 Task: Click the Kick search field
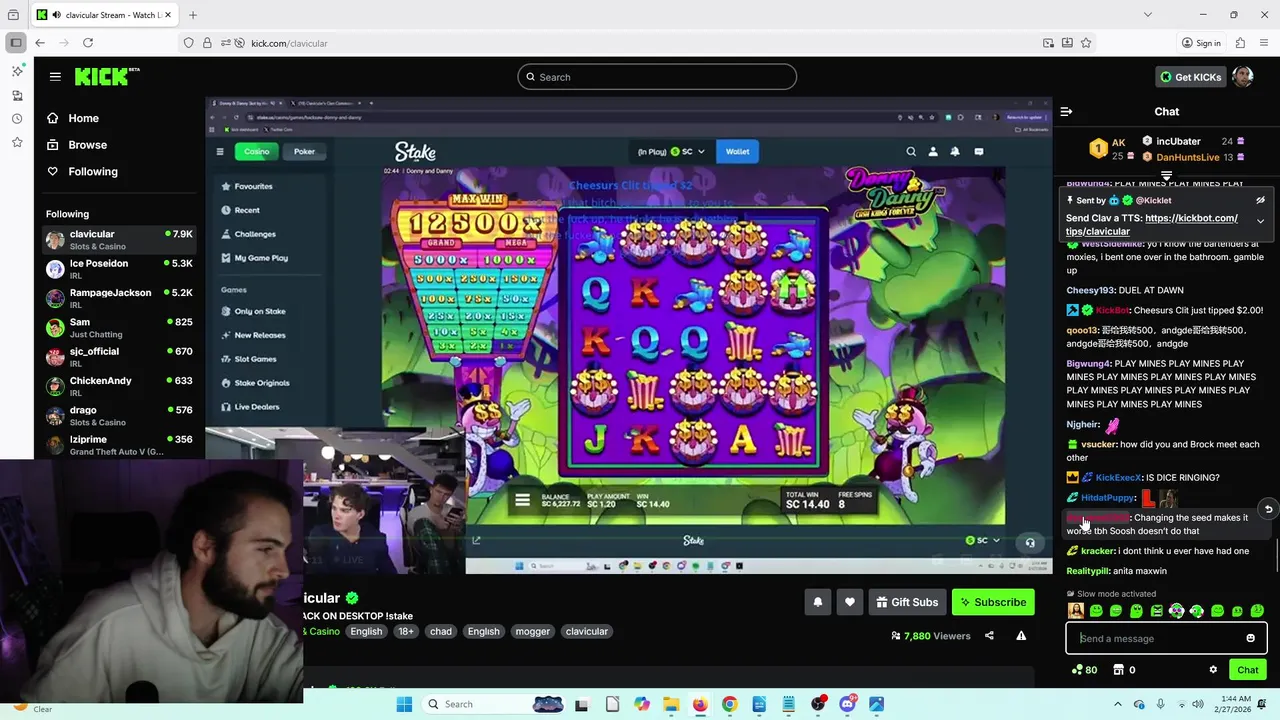pos(657,77)
